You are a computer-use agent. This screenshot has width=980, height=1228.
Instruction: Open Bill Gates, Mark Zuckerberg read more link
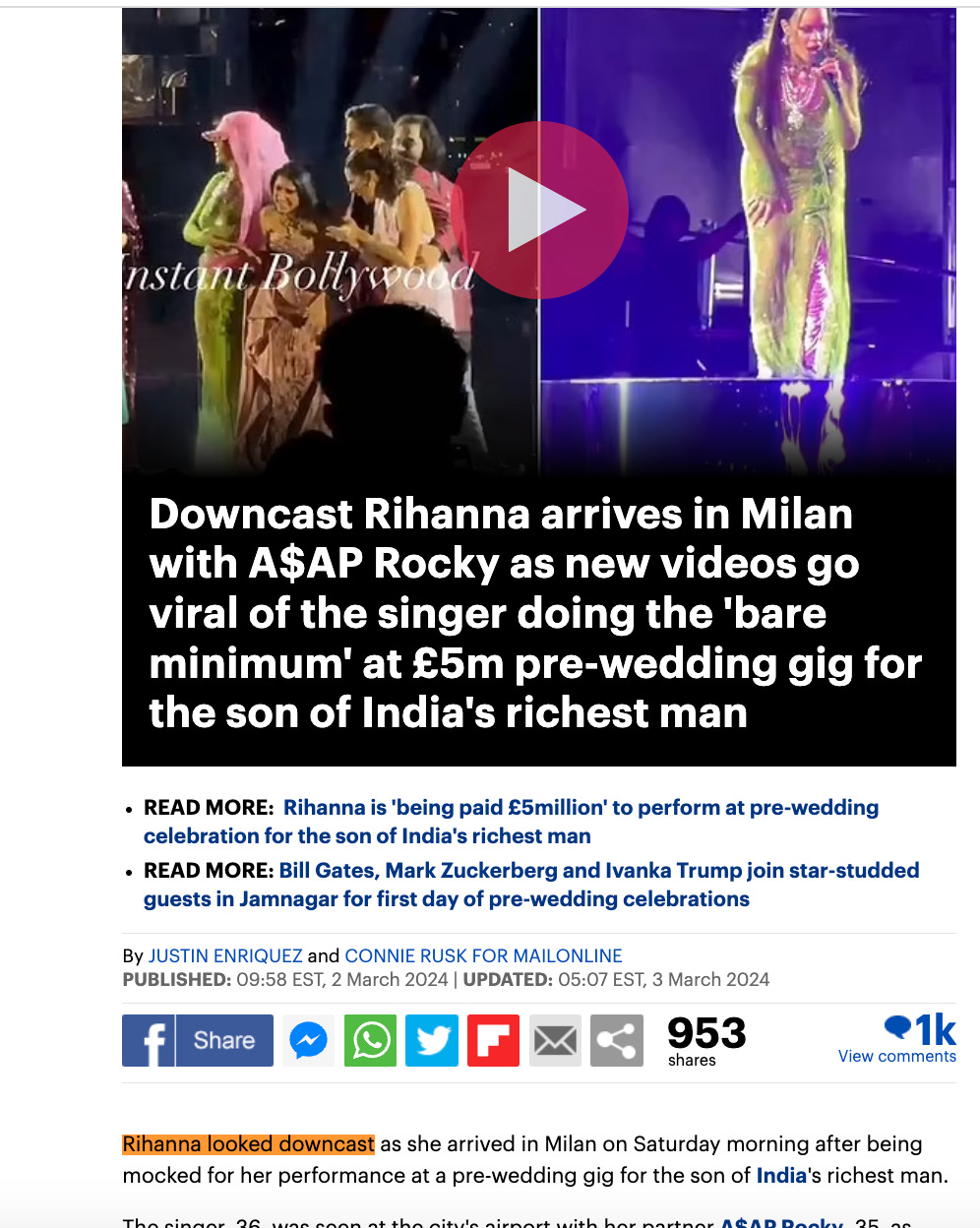[x=531, y=885]
